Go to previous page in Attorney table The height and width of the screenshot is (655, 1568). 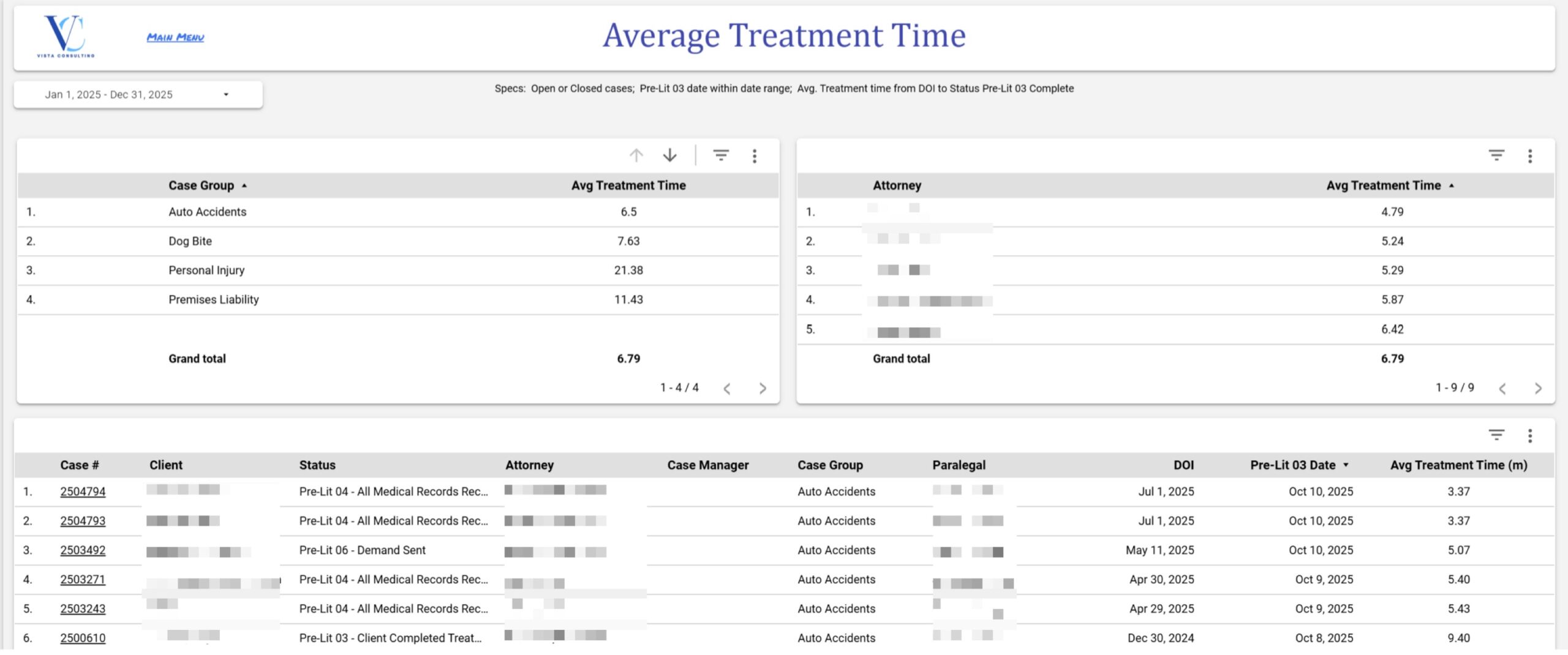pos(1502,389)
